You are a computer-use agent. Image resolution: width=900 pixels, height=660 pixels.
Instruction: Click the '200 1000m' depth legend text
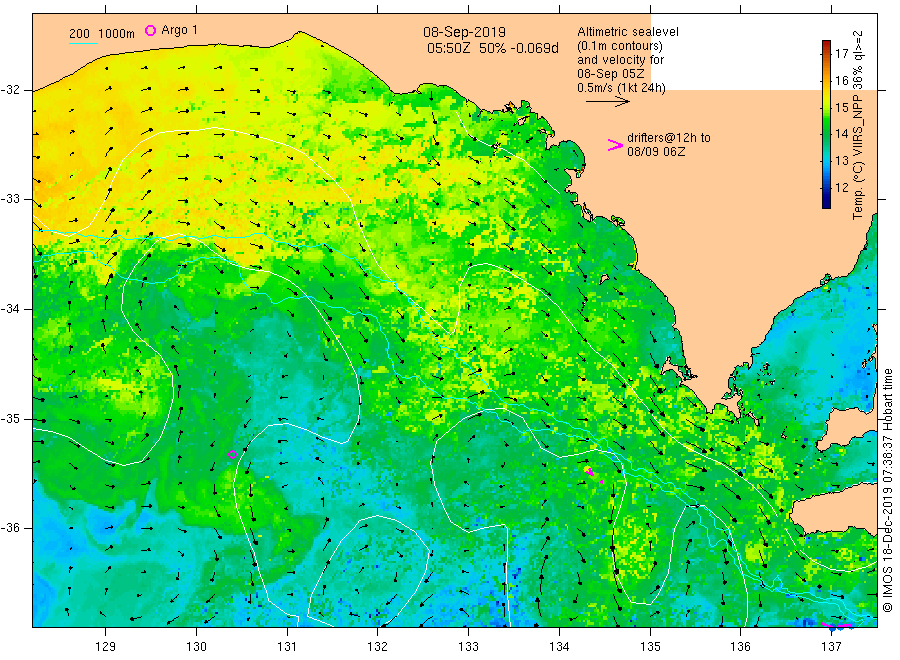pyautogui.click(x=102, y=34)
